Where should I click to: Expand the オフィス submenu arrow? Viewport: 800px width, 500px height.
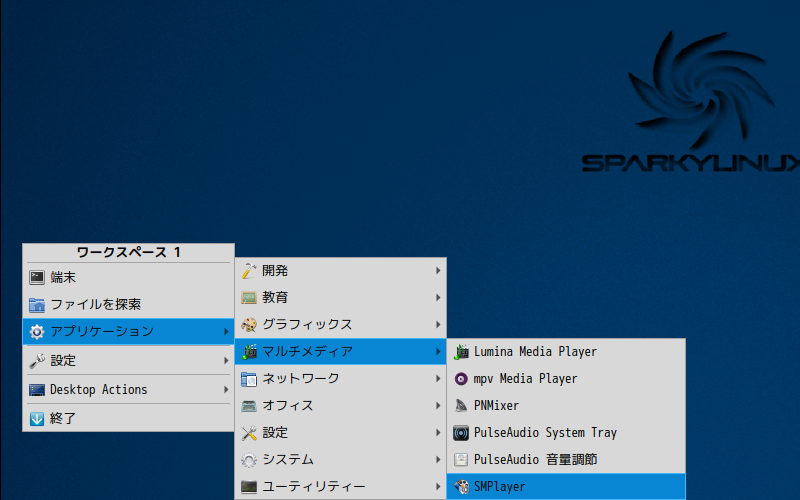click(438, 406)
